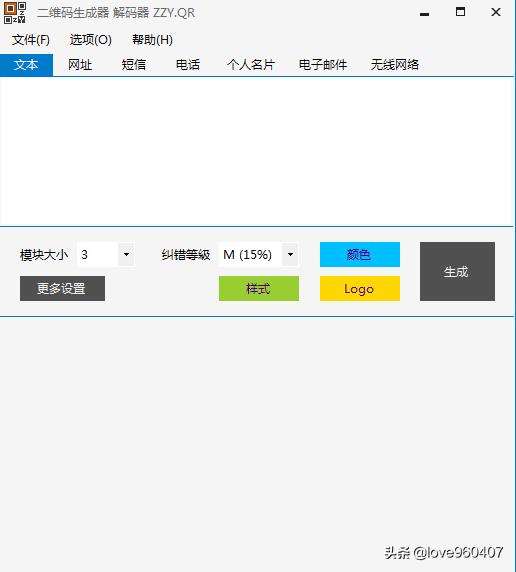516x572 pixels.
Task: Click inside the text content input area
Action: point(257,151)
